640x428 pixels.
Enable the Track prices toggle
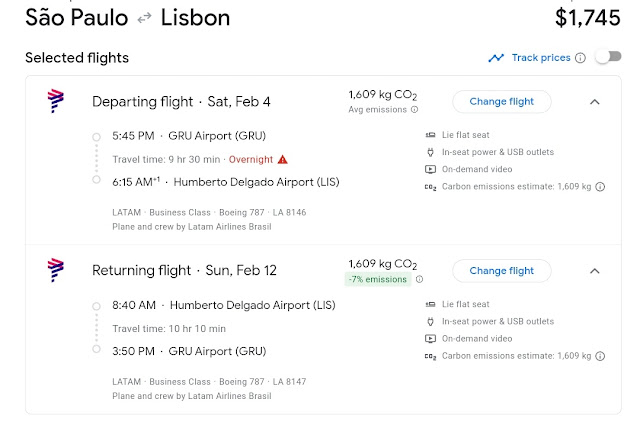point(607,57)
